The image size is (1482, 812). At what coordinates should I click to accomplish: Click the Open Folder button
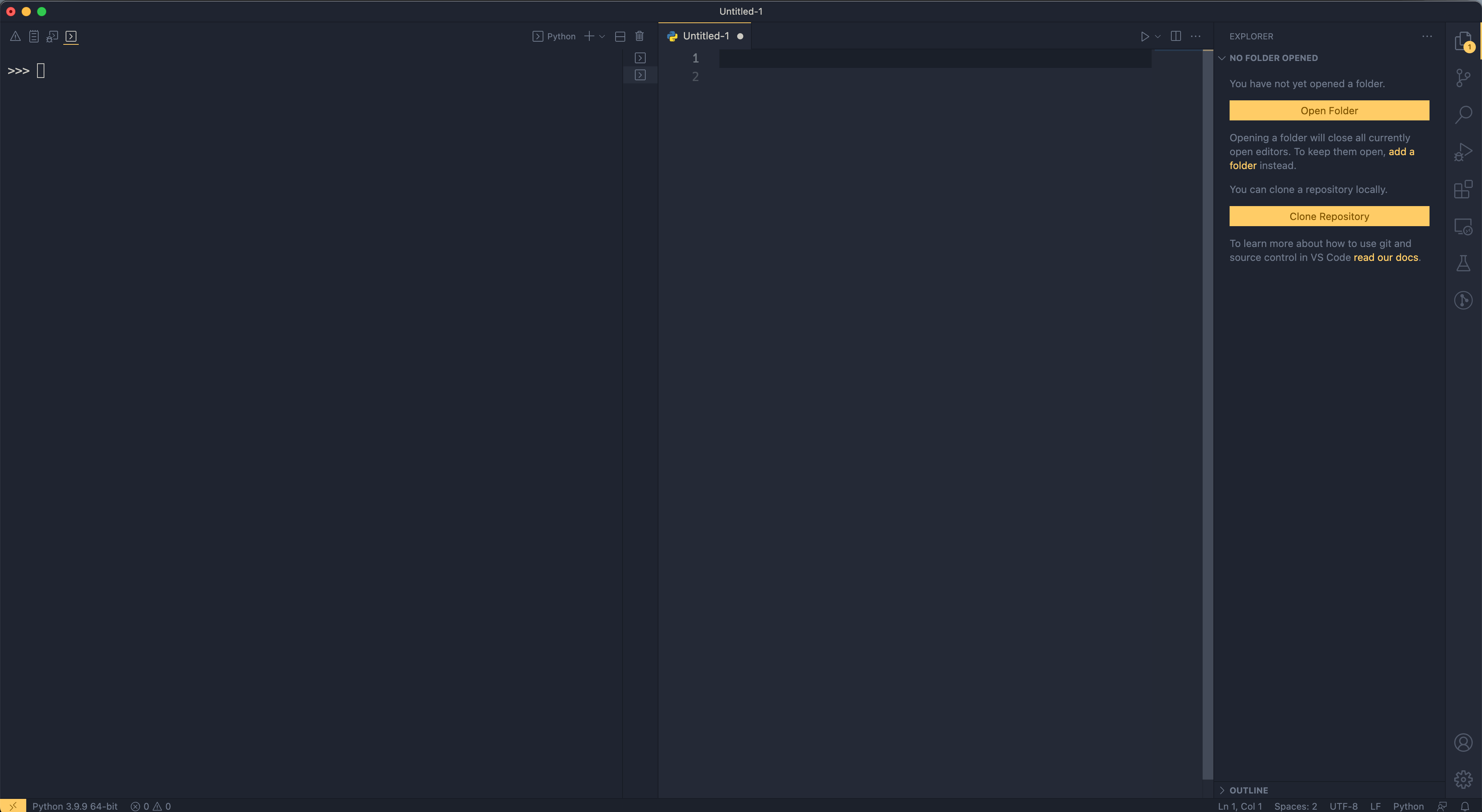click(x=1329, y=110)
